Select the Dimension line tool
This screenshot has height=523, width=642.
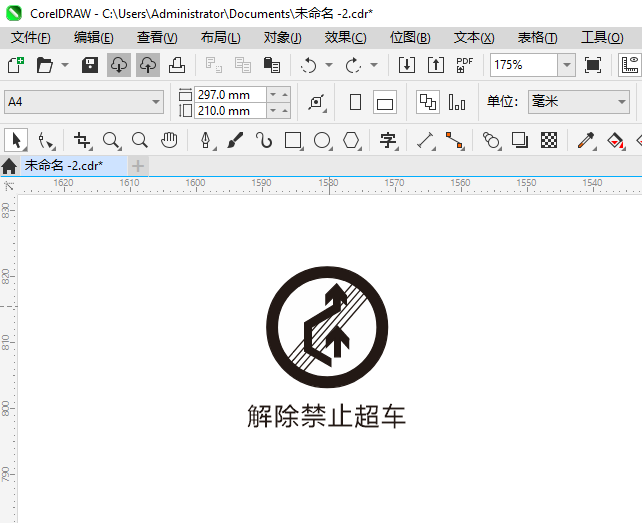point(425,140)
